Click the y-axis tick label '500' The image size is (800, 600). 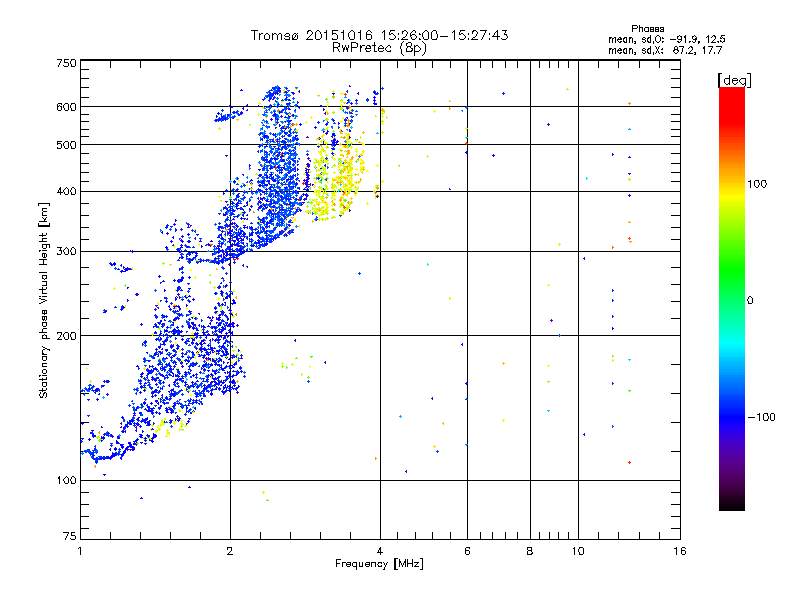pos(66,145)
